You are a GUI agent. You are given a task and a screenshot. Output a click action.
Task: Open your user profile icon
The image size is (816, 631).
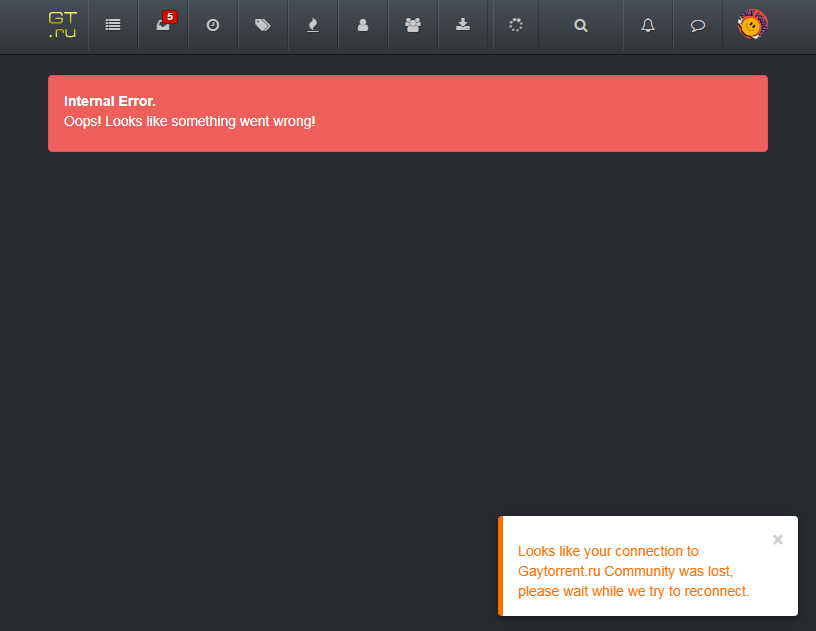[362, 25]
